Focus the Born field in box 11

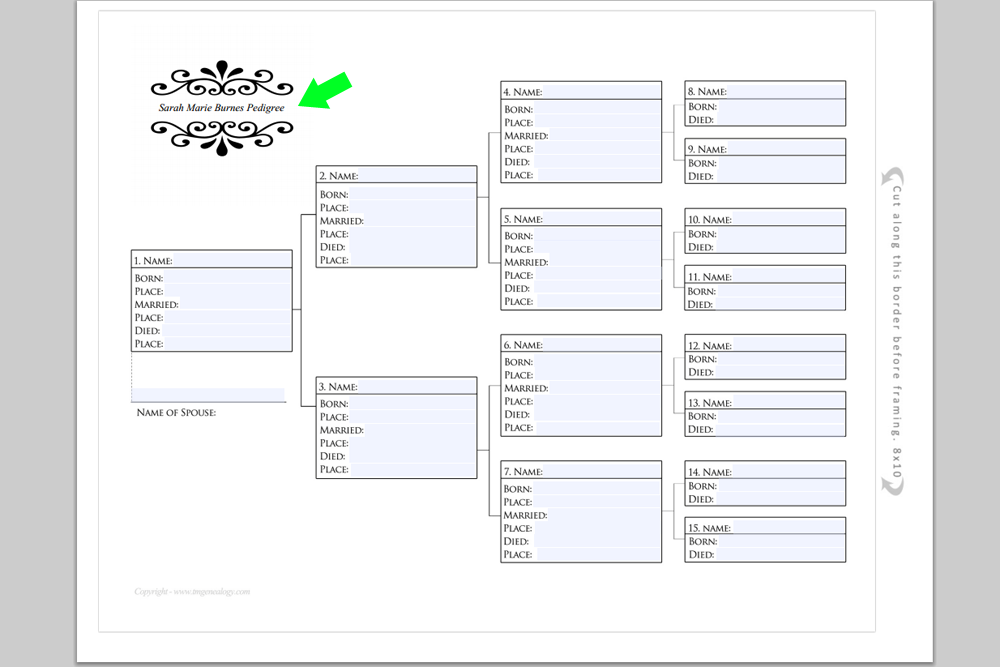click(x=781, y=291)
